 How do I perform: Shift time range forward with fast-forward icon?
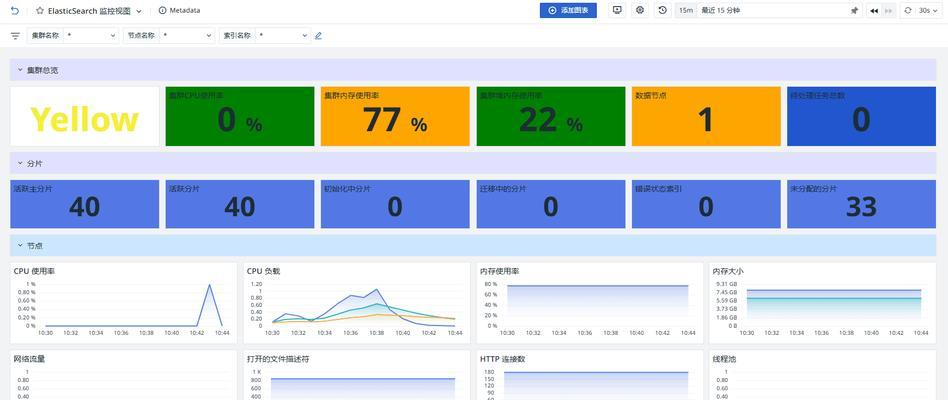(888, 10)
